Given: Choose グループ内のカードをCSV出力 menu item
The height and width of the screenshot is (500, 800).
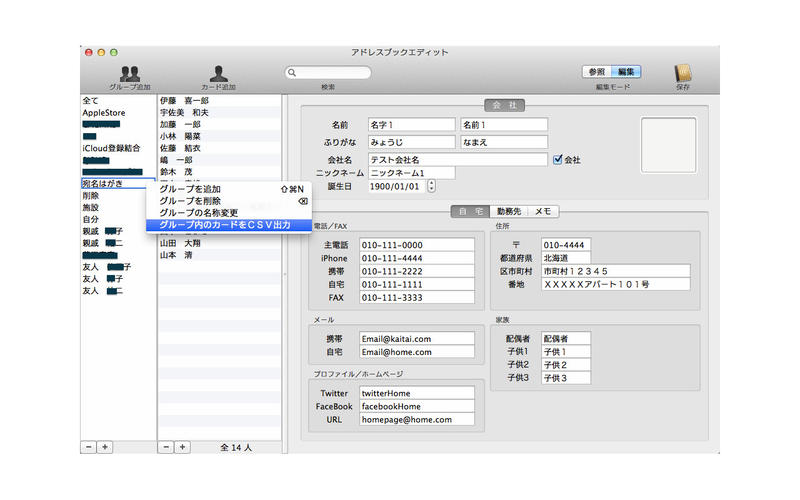Looking at the screenshot, I should (229, 225).
